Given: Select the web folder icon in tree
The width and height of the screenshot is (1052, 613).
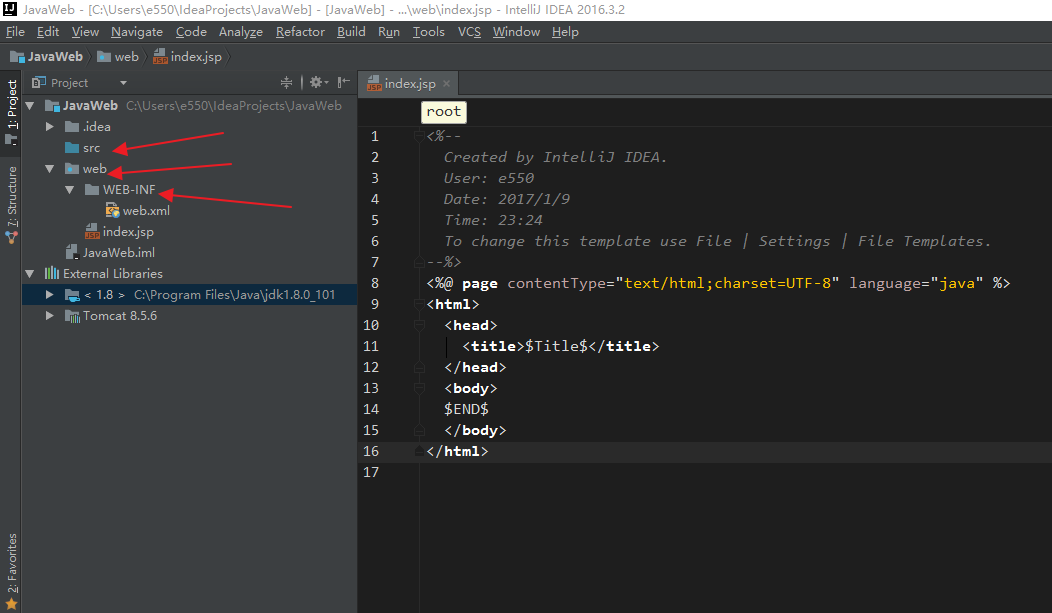Looking at the screenshot, I should coord(72,169).
